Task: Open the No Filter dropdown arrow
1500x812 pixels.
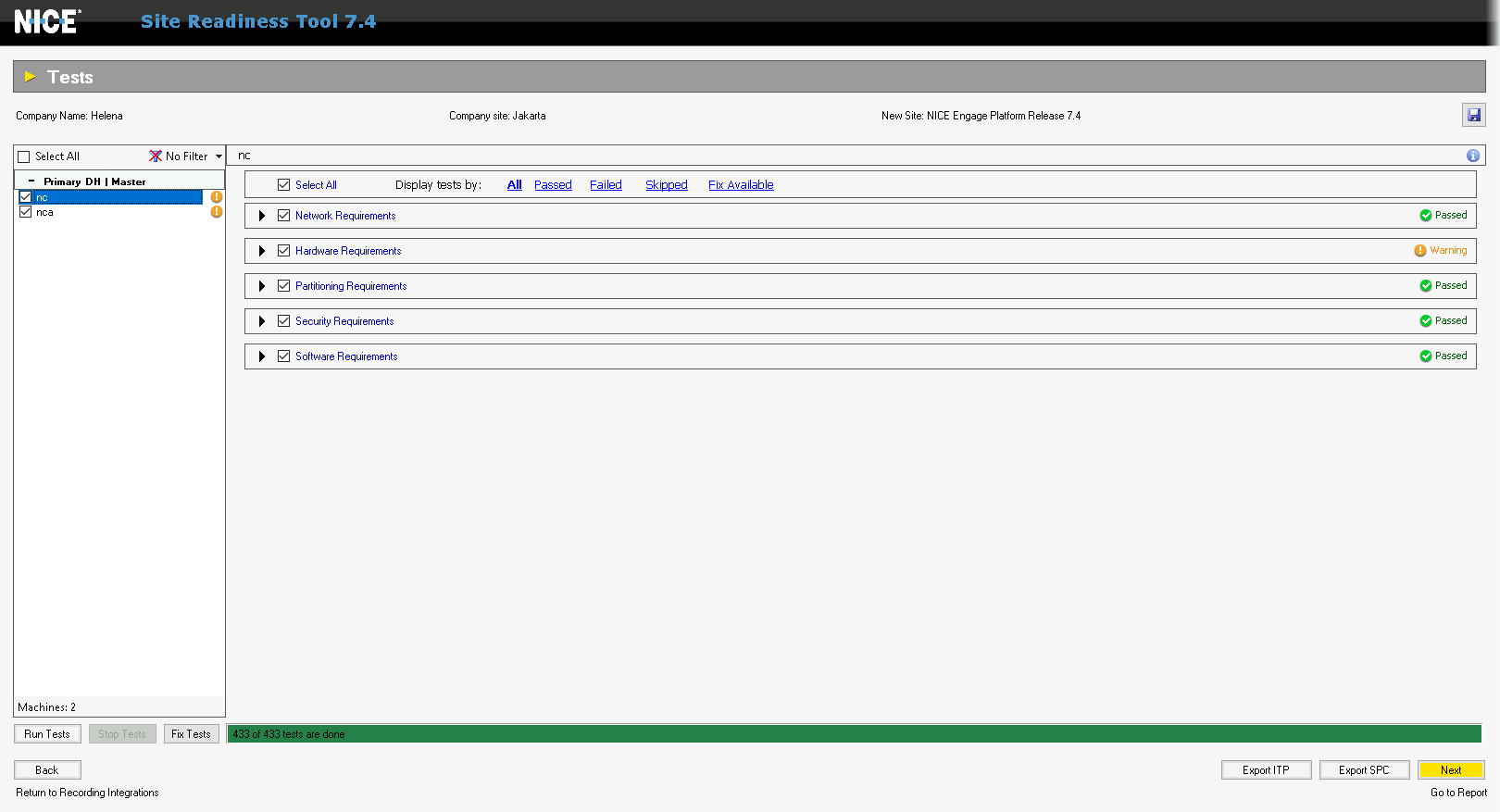Action: [x=219, y=156]
